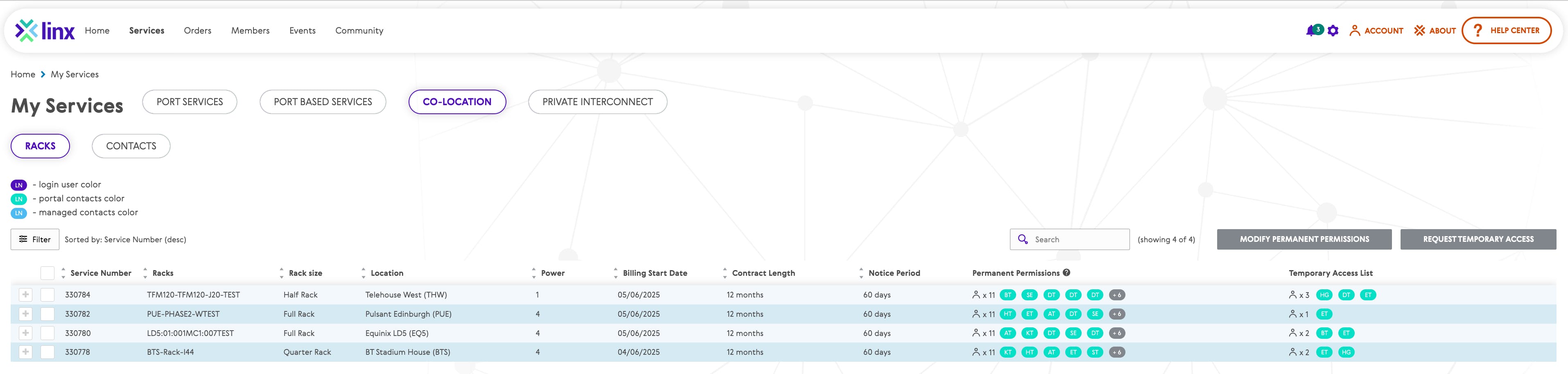The width and height of the screenshot is (1568, 374).
Task: Open the settings gear icon
Action: coord(1333,31)
